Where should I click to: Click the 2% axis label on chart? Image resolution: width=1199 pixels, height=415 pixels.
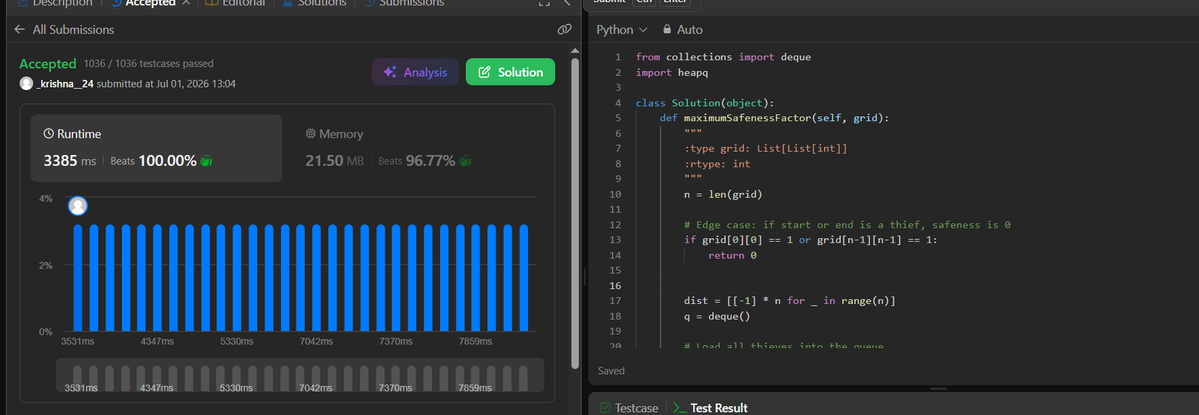46,265
